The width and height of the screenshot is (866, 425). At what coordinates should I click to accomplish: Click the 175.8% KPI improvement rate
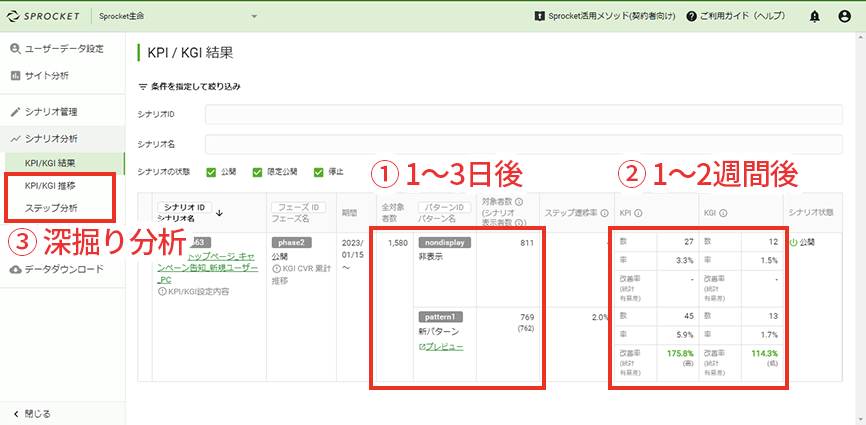click(x=682, y=353)
